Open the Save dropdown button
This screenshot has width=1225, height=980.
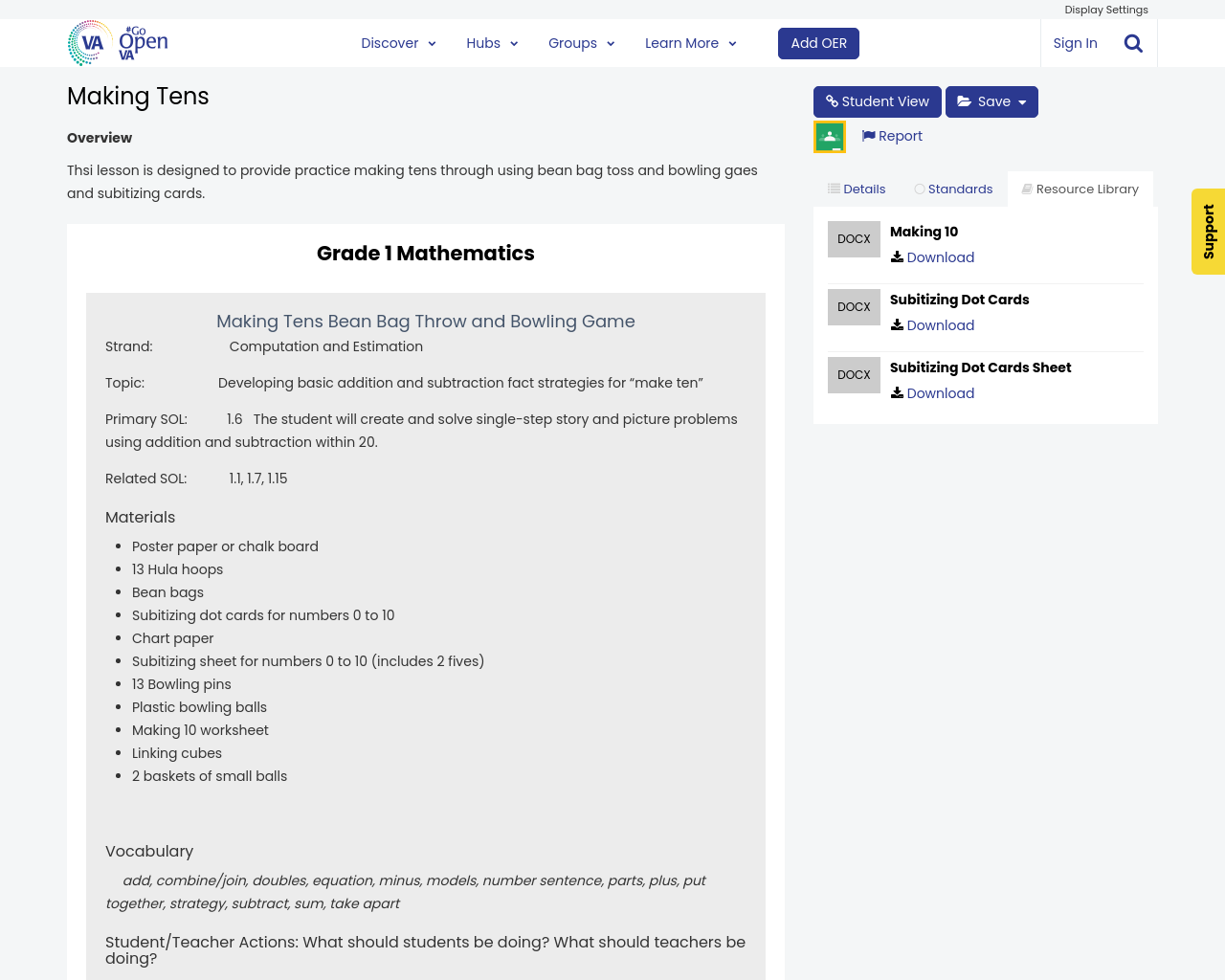[x=991, y=101]
